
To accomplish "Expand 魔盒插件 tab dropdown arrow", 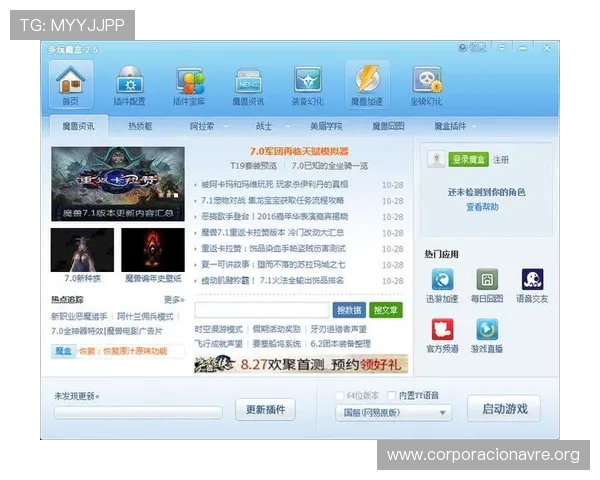I will tap(474, 126).
